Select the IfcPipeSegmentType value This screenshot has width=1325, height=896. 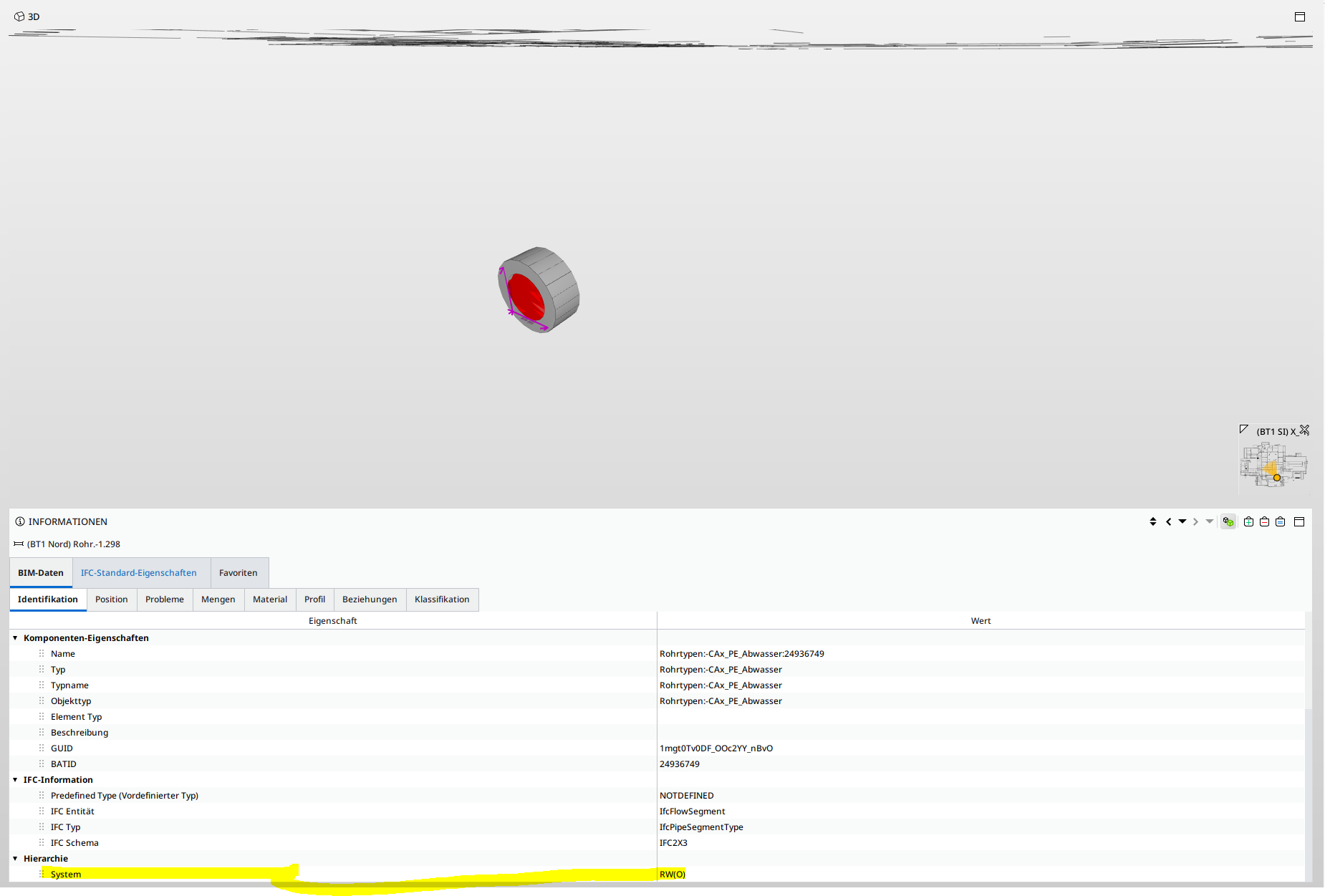[x=701, y=827]
